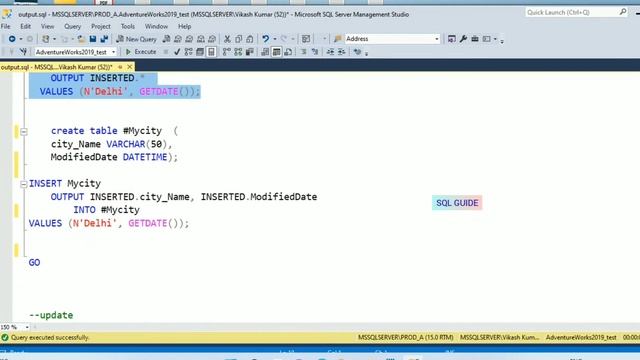Click the GO keyword in editor
This screenshot has width=640, height=360.
click(x=34, y=262)
